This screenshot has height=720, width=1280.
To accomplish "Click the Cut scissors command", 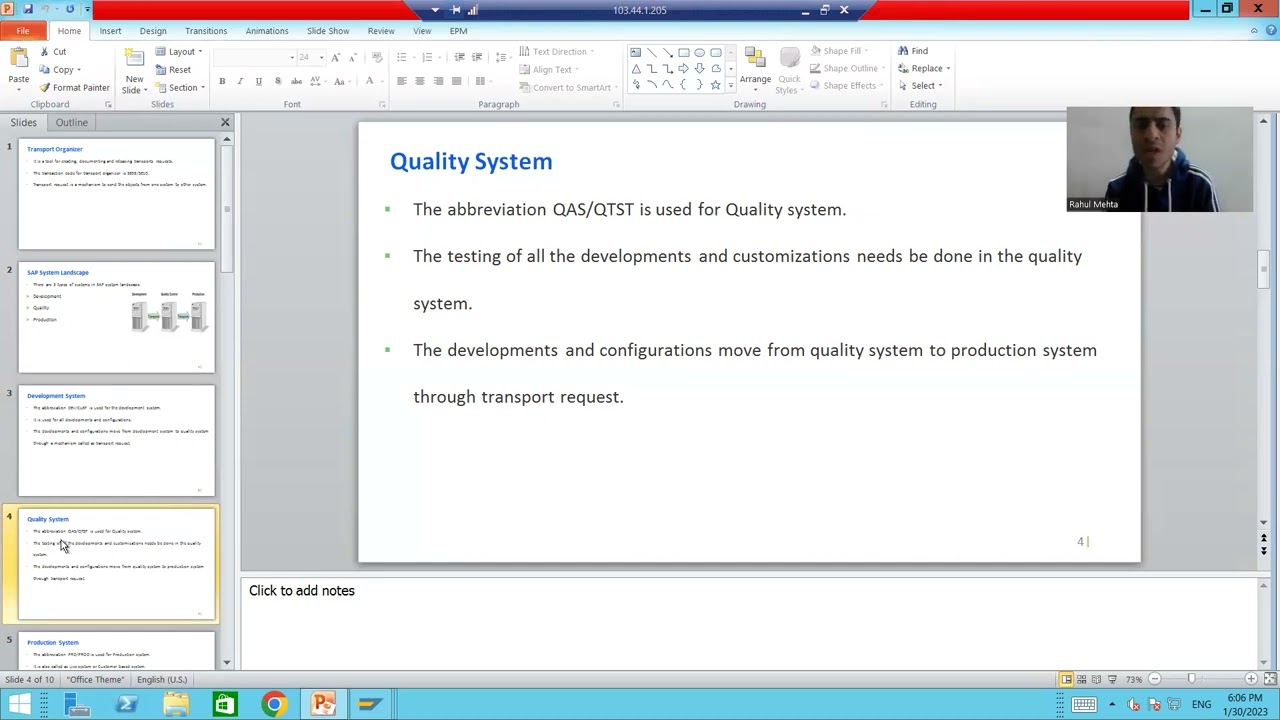I will coord(53,52).
